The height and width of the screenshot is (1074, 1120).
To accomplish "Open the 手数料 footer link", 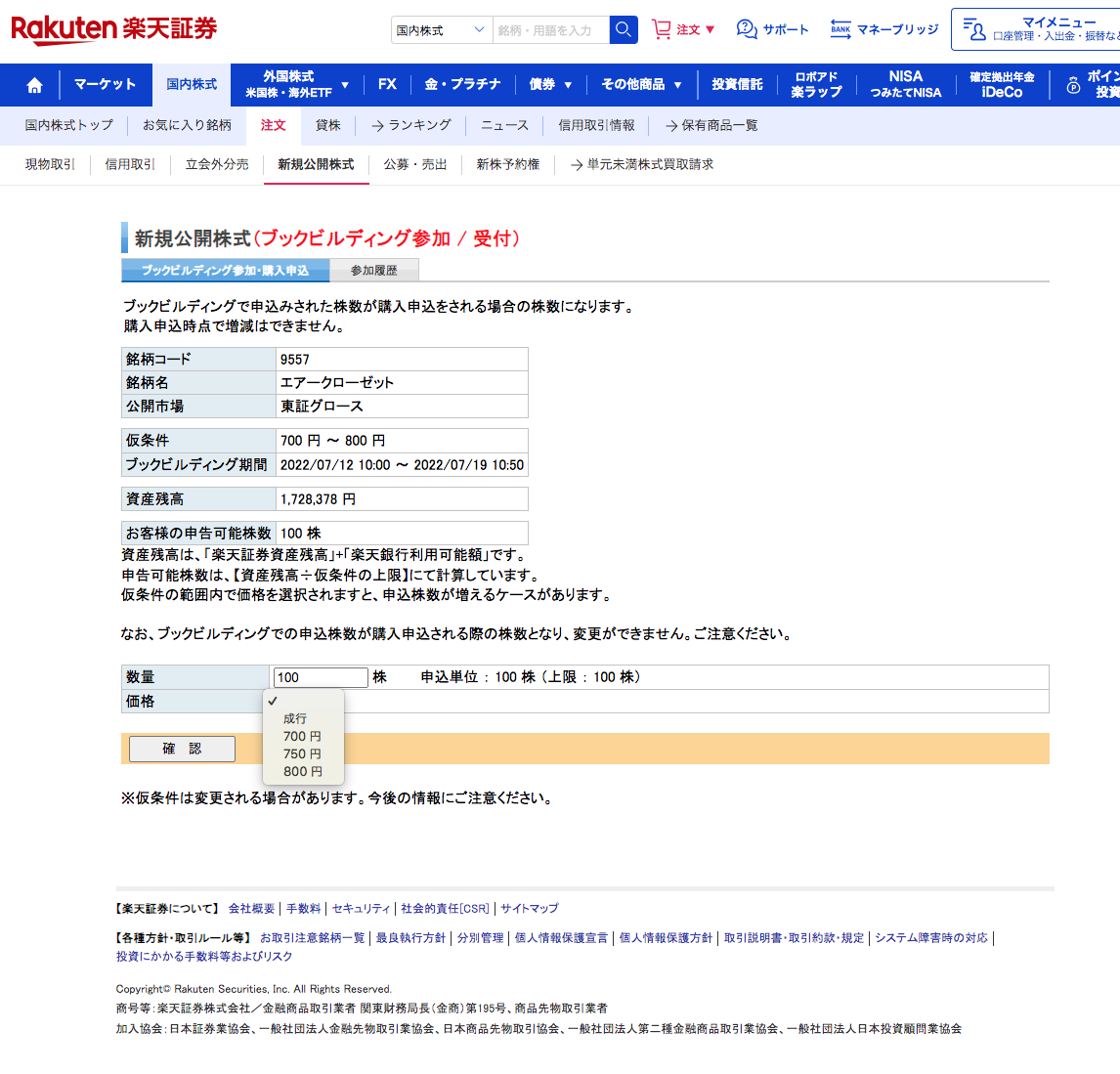I will pyautogui.click(x=303, y=908).
